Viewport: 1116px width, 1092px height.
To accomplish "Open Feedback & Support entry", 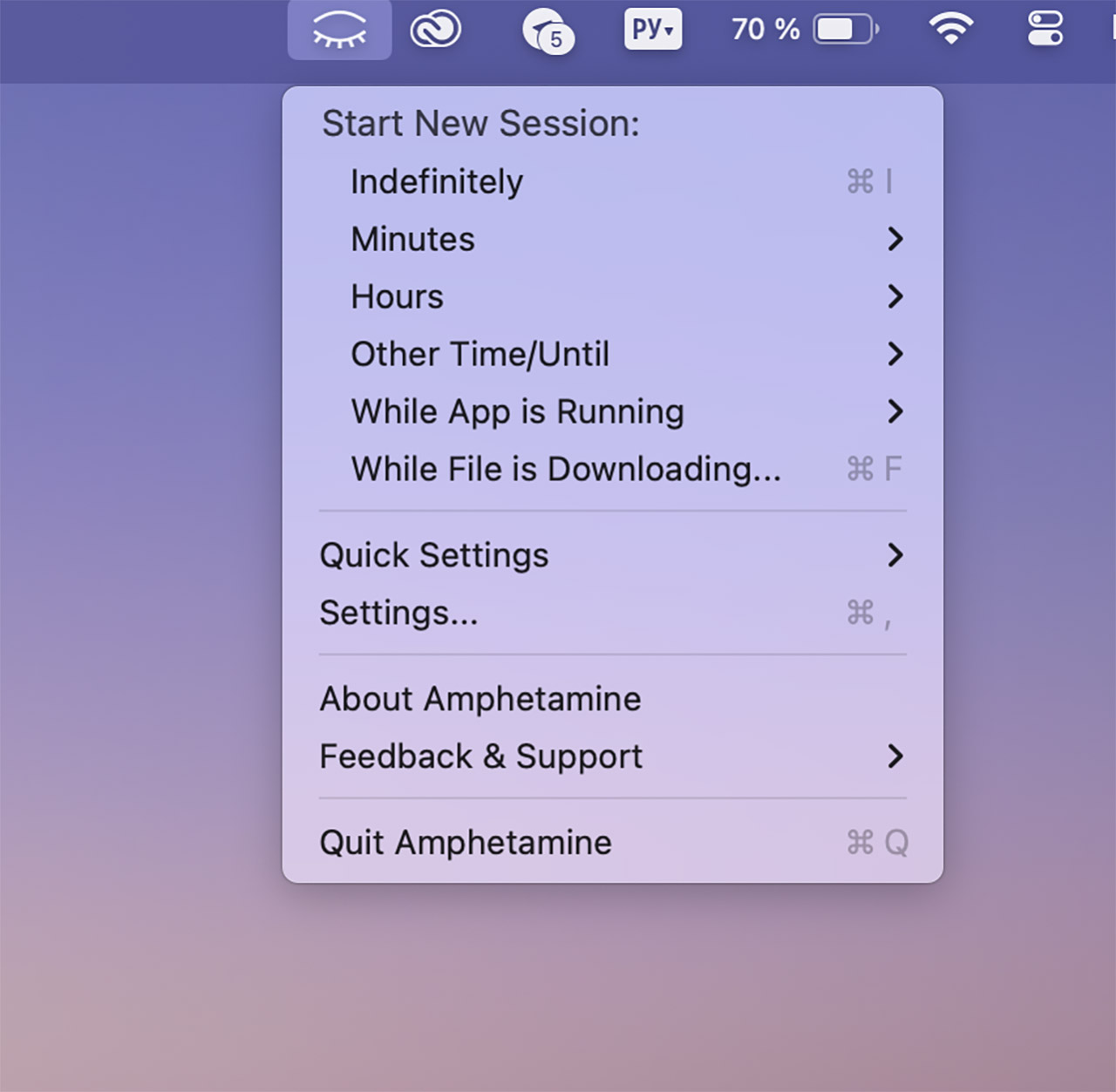I will [x=613, y=756].
